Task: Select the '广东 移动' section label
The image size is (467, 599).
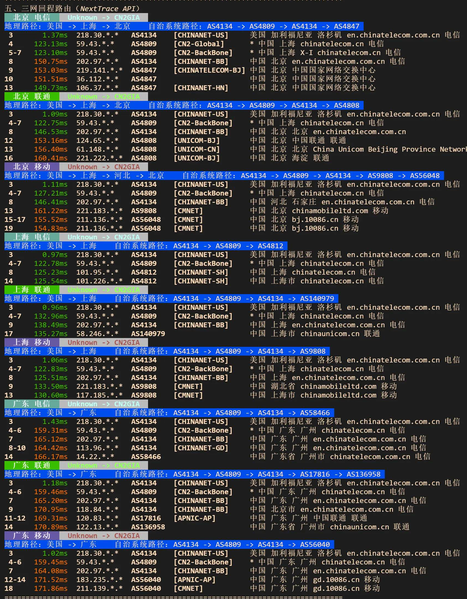Action: pos(32,536)
